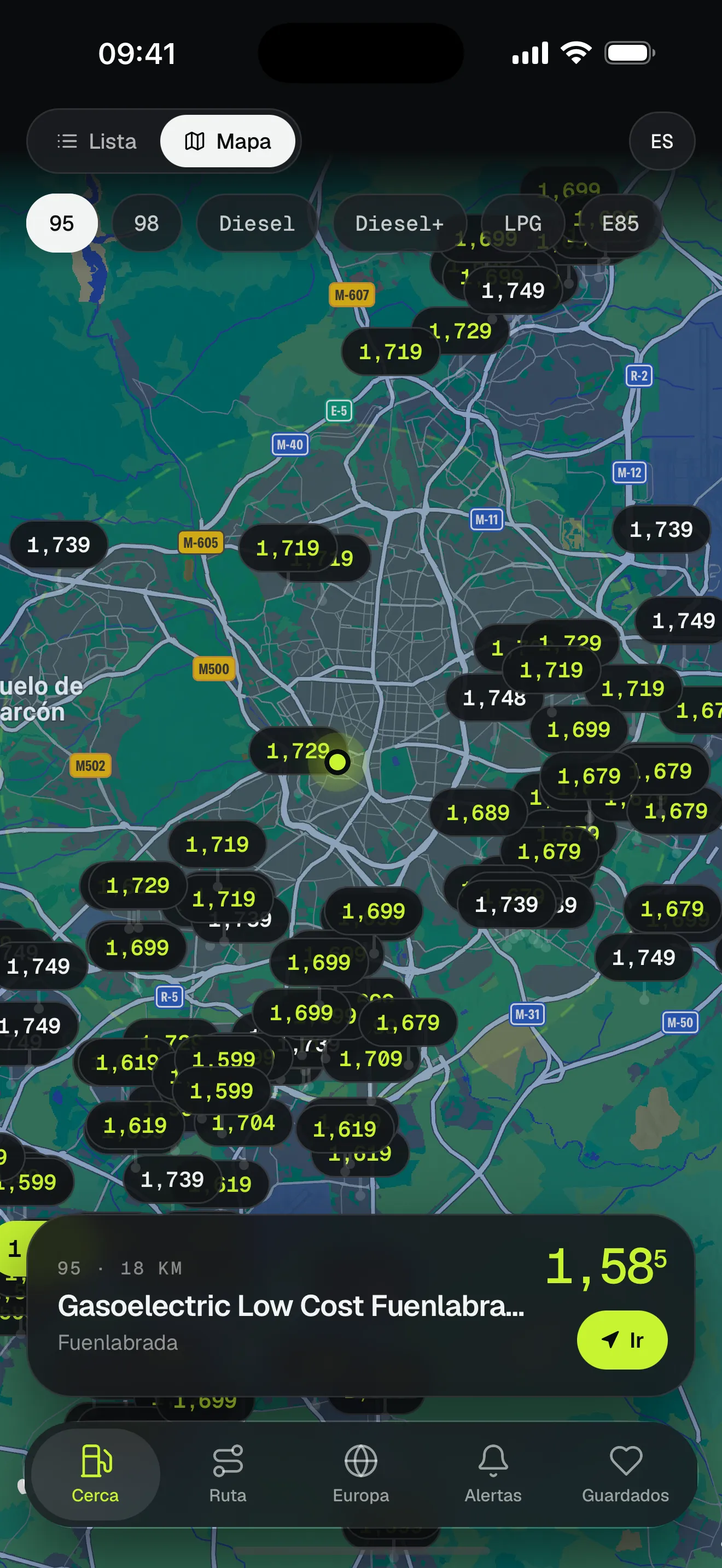Tap the battery indicator in status bar
722x1568 pixels.
coord(630,53)
